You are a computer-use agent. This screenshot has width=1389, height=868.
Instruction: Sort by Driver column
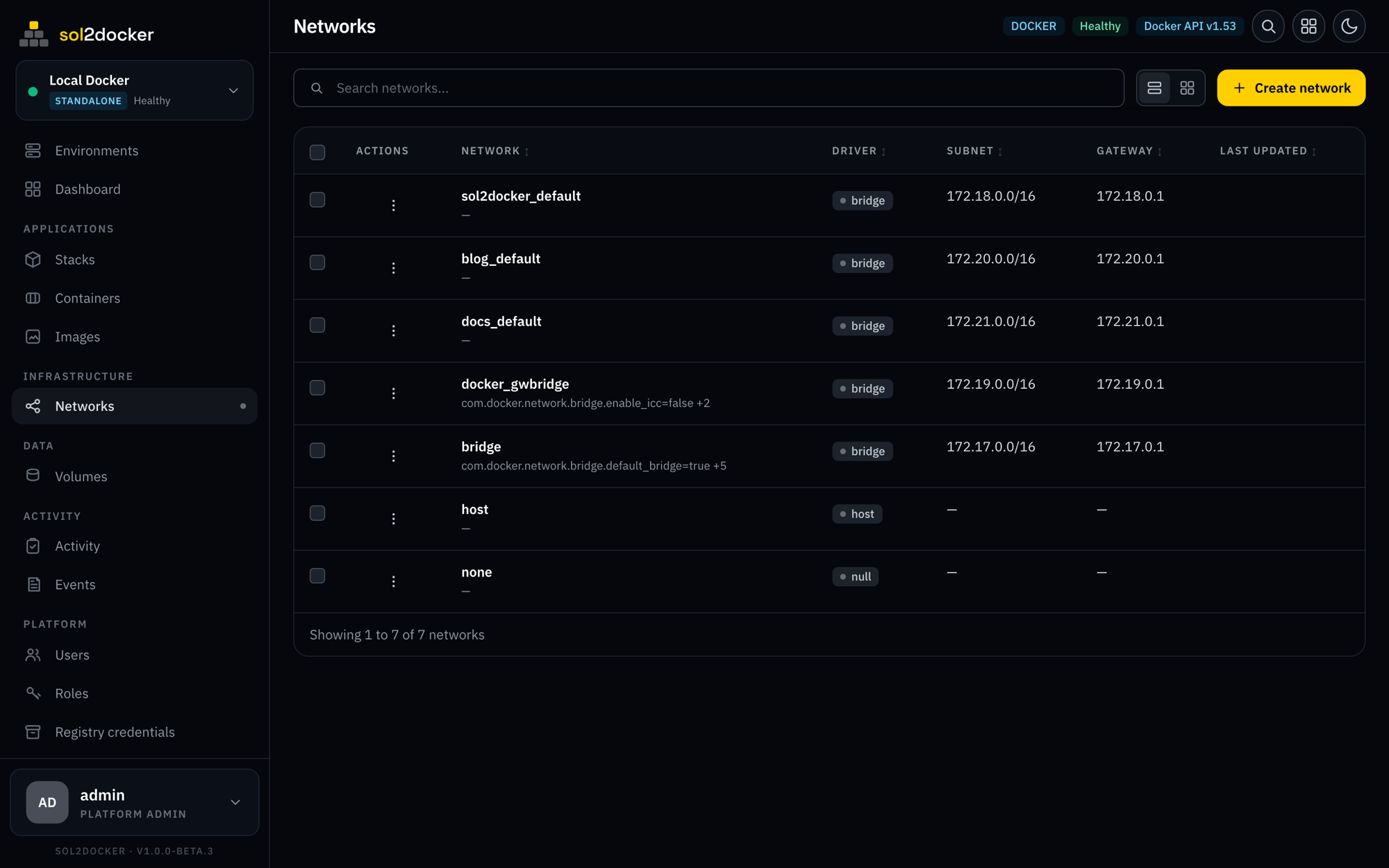[859, 151]
